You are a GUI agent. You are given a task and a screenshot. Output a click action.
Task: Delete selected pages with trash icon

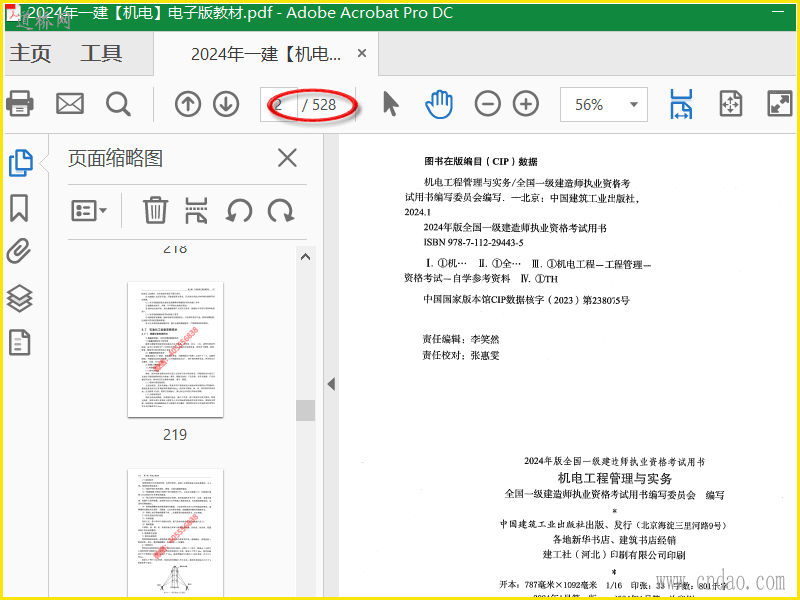point(155,210)
